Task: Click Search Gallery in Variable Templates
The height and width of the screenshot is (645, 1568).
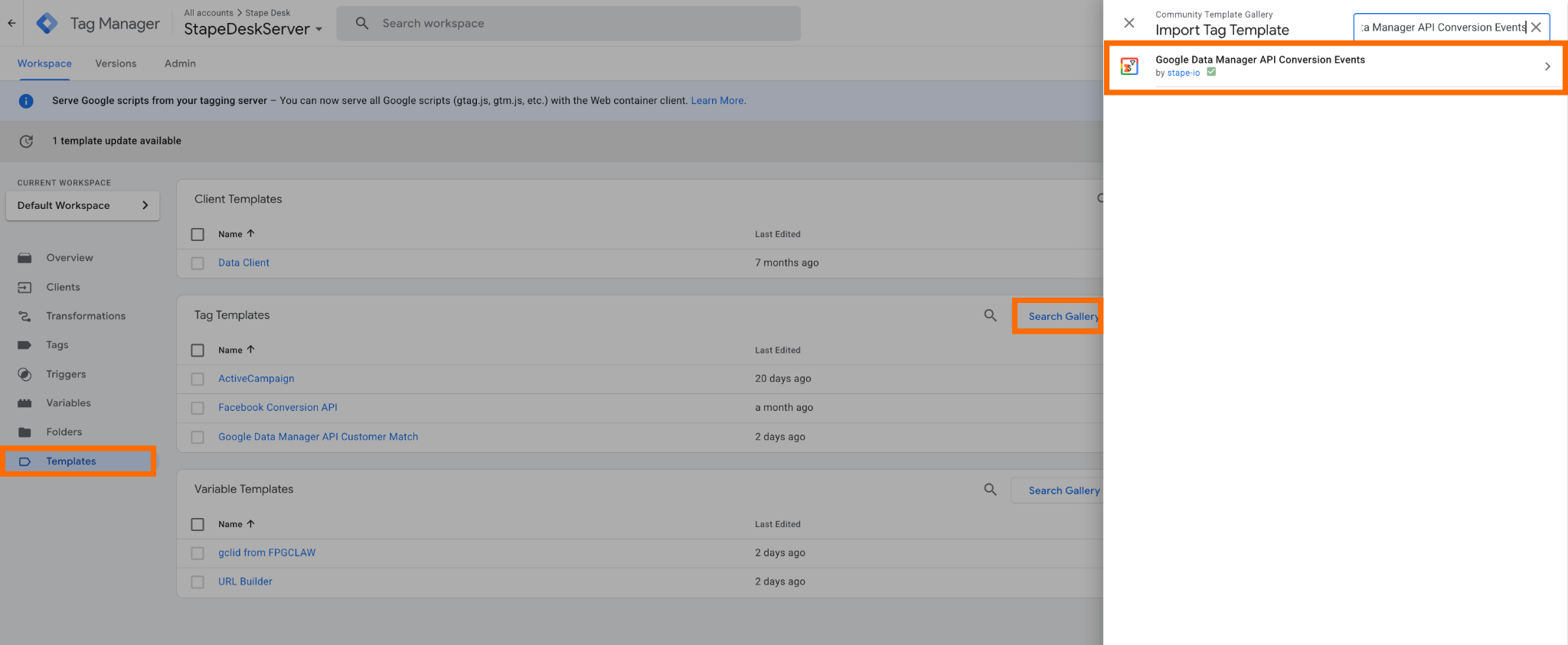Action: tap(1063, 490)
